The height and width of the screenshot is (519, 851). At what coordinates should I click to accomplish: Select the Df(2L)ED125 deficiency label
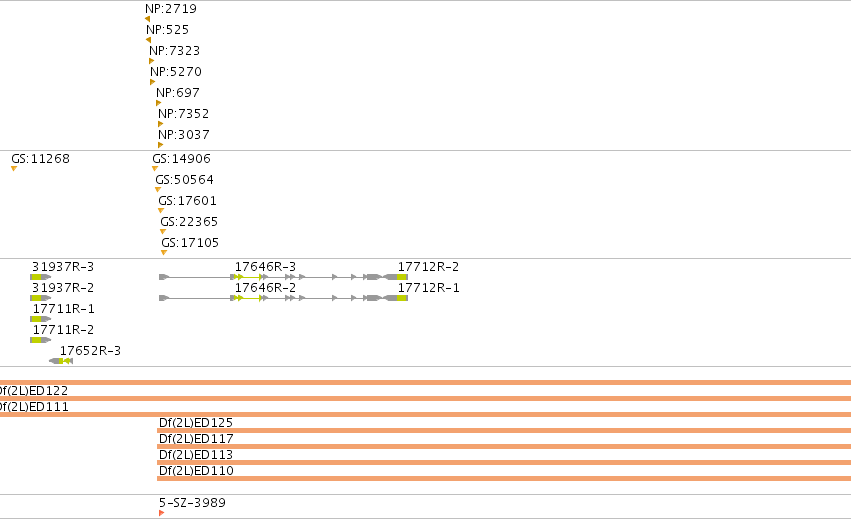(196, 423)
